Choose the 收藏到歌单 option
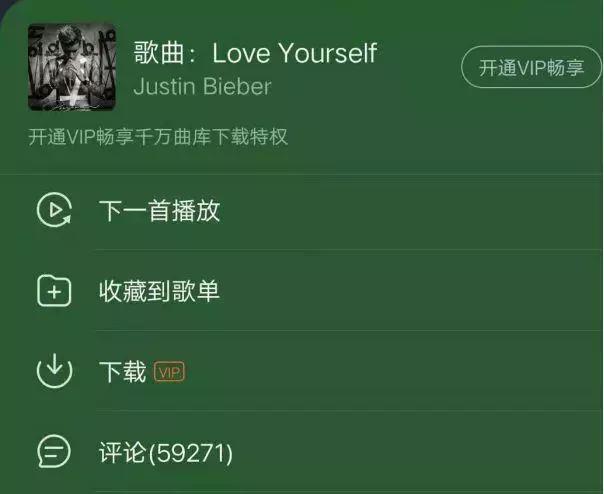The image size is (604, 494). click(x=302, y=291)
